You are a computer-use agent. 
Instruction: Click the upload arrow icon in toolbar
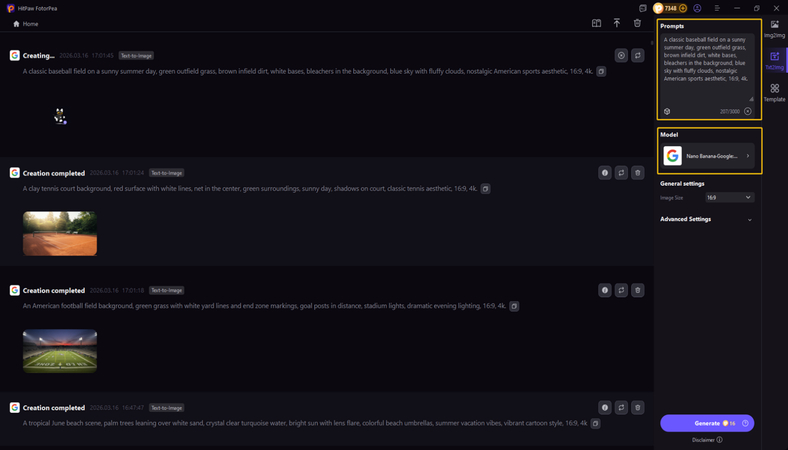coord(617,23)
